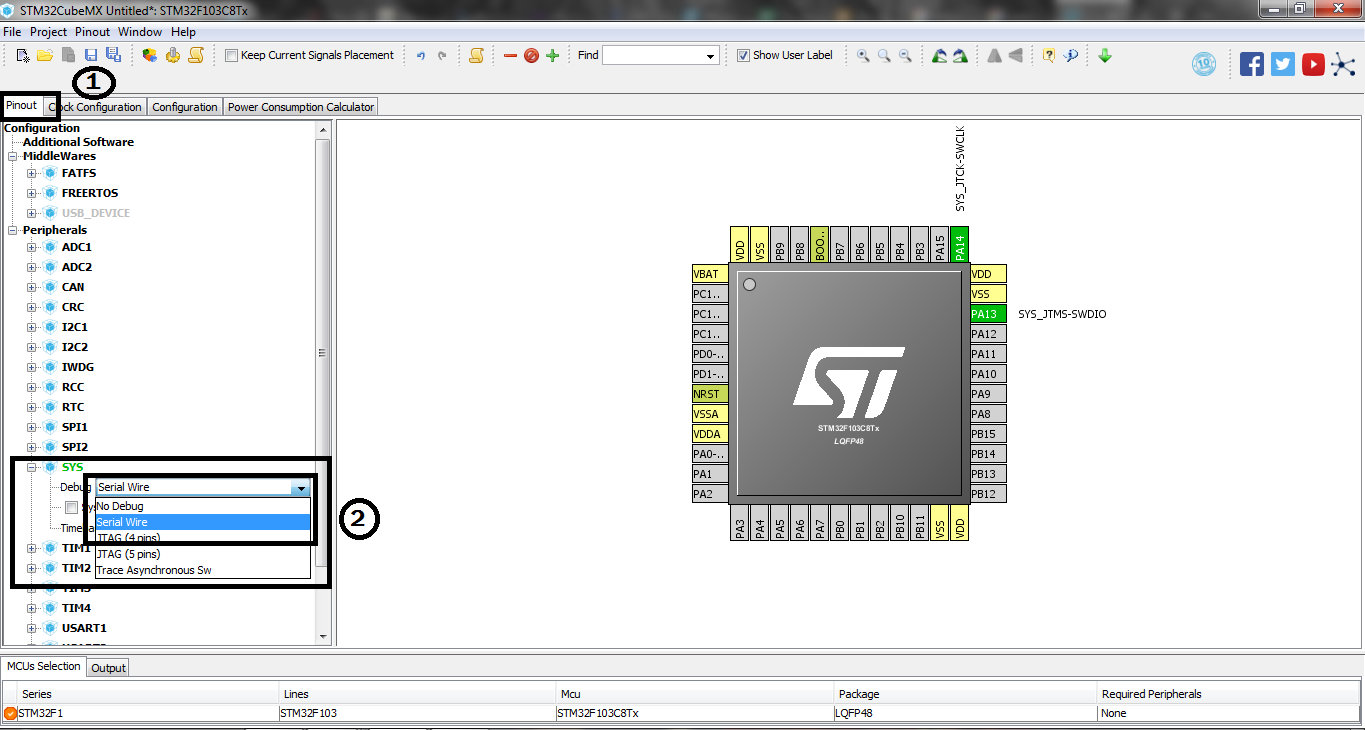
Task: Expand the FREERTOS middleware node
Action: [x=31, y=192]
